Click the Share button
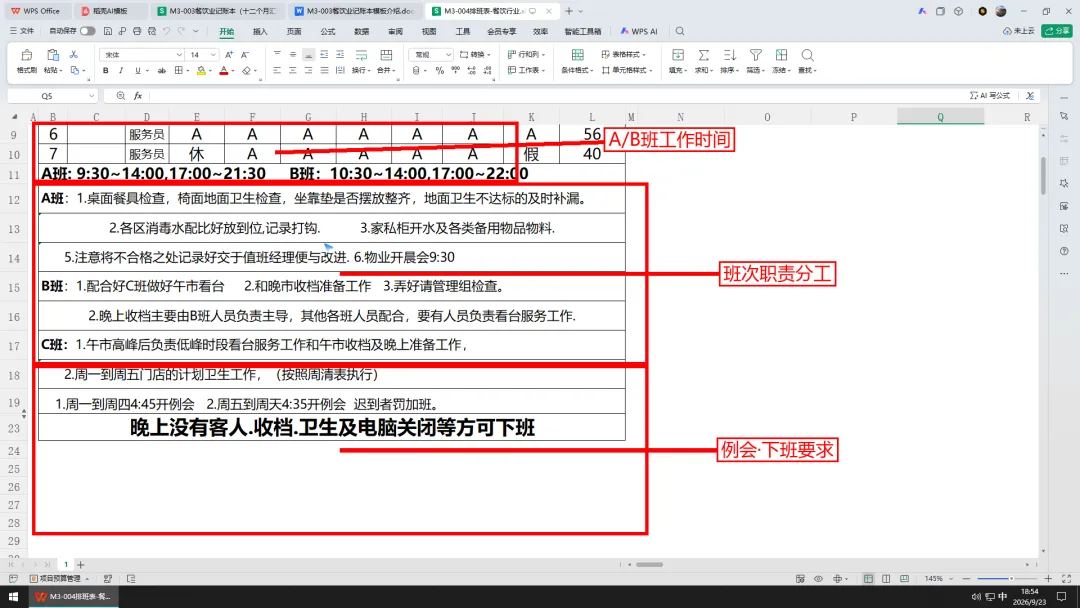The image size is (1080, 608). coord(1057,31)
